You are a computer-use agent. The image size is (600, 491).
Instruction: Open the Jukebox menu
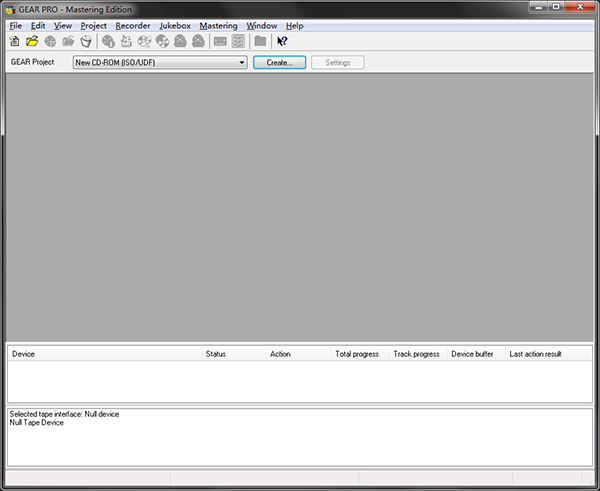pos(174,25)
